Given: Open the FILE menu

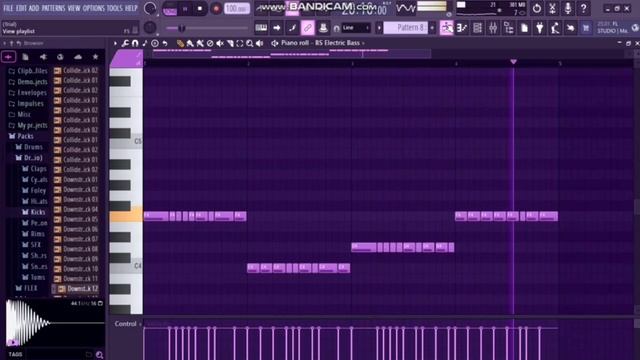Looking at the screenshot, I should 8,8.
